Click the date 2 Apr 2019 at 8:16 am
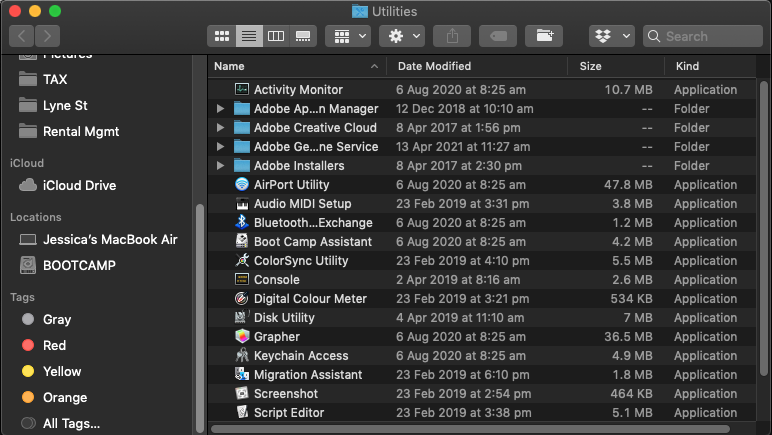772x435 pixels. click(458, 280)
